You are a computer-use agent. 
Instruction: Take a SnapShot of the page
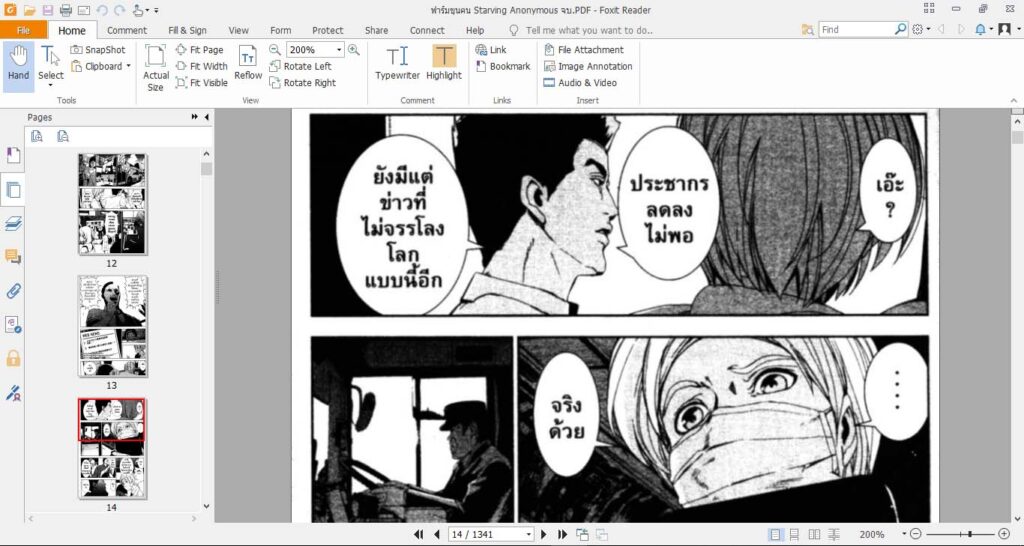[x=98, y=50]
